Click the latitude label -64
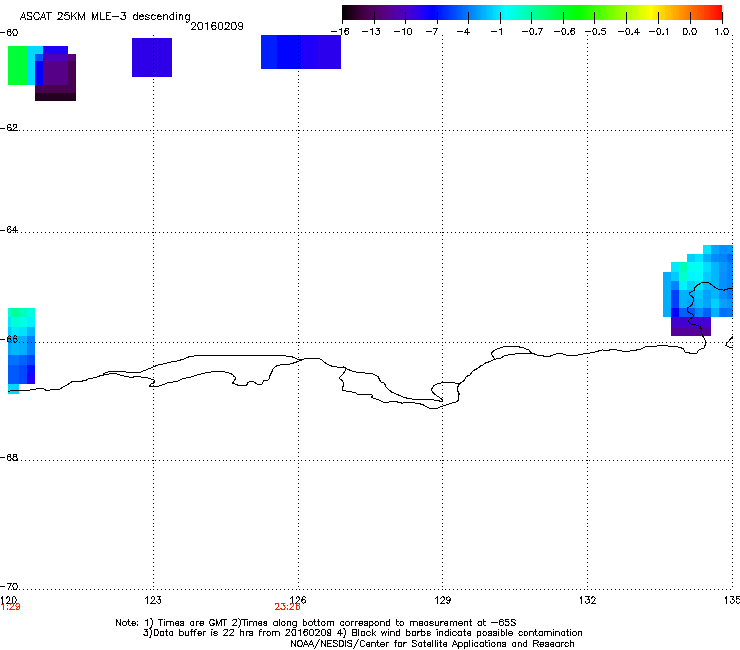Viewport: 740px width, 650px height. (9, 230)
